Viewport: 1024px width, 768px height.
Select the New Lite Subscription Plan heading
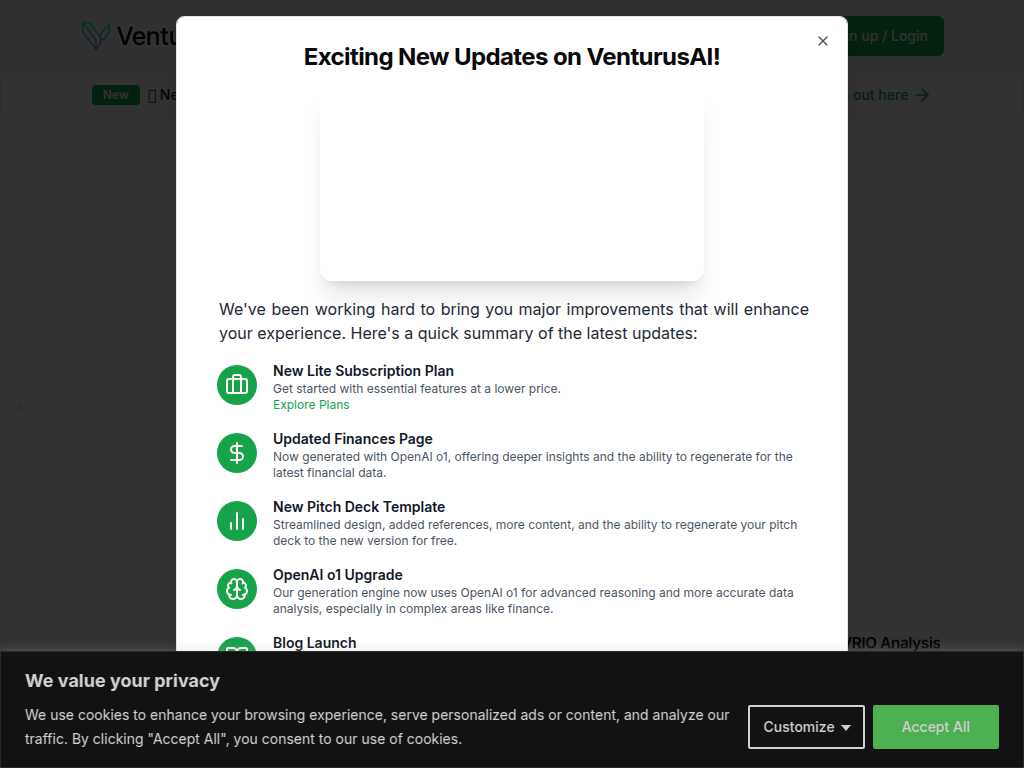click(363, 371)
